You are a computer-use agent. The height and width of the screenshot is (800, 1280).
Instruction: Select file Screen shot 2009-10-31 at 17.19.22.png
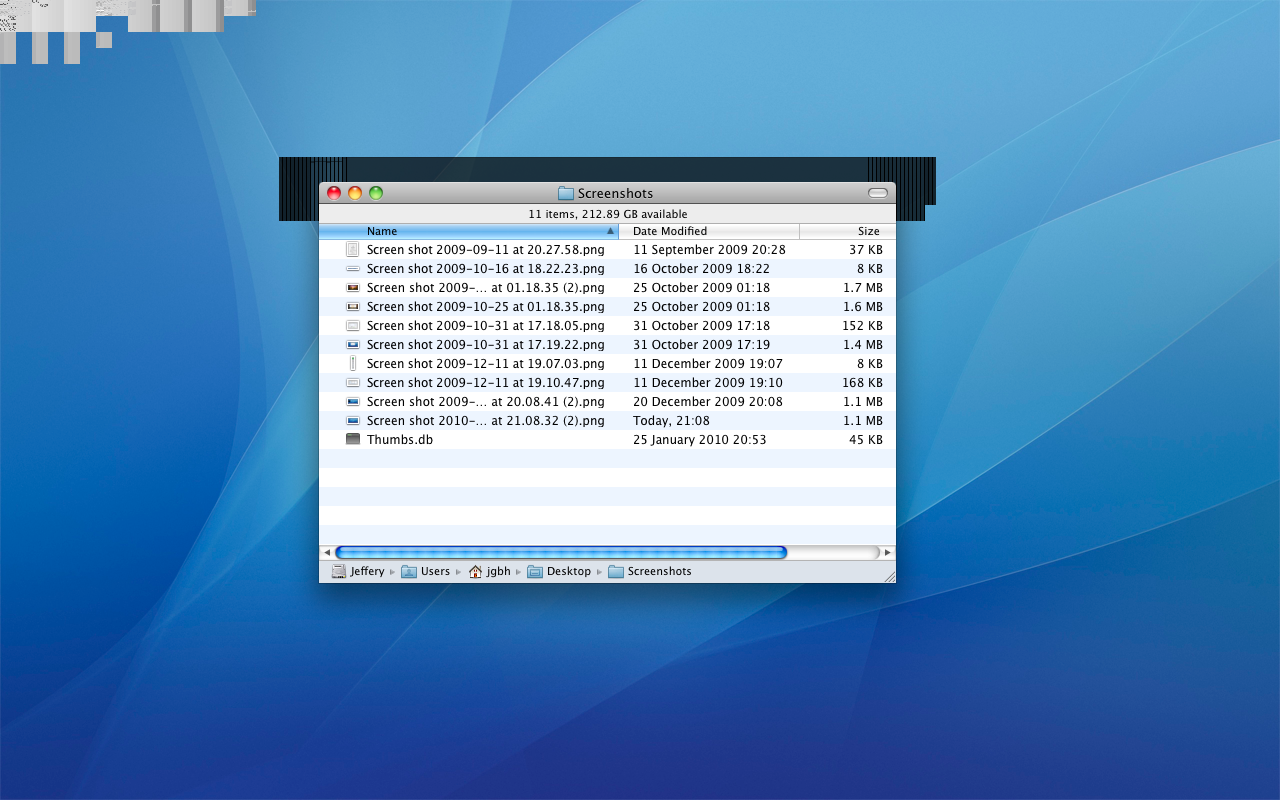(x=486, y=345)
